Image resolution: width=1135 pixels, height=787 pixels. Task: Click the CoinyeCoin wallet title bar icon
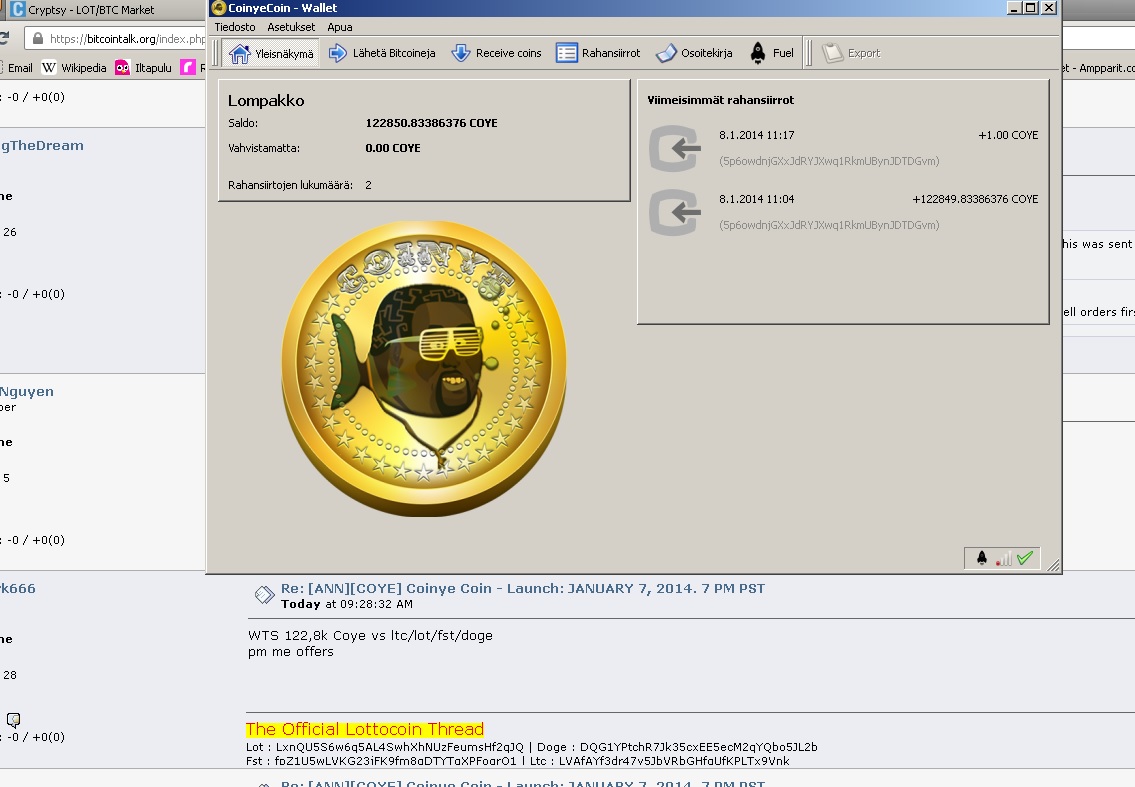coord(218,8)
